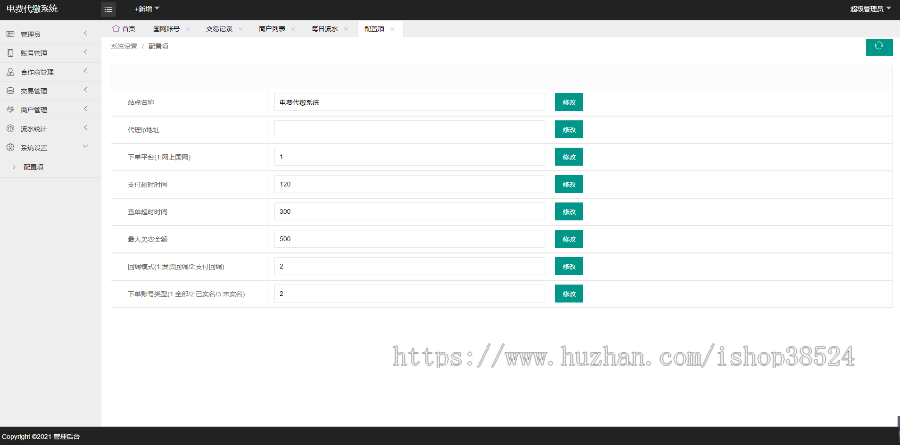The image size is (900, 445).
Task: Click 修改 button next to value 120
Action: pyautogui.click(x=568, y=184)
